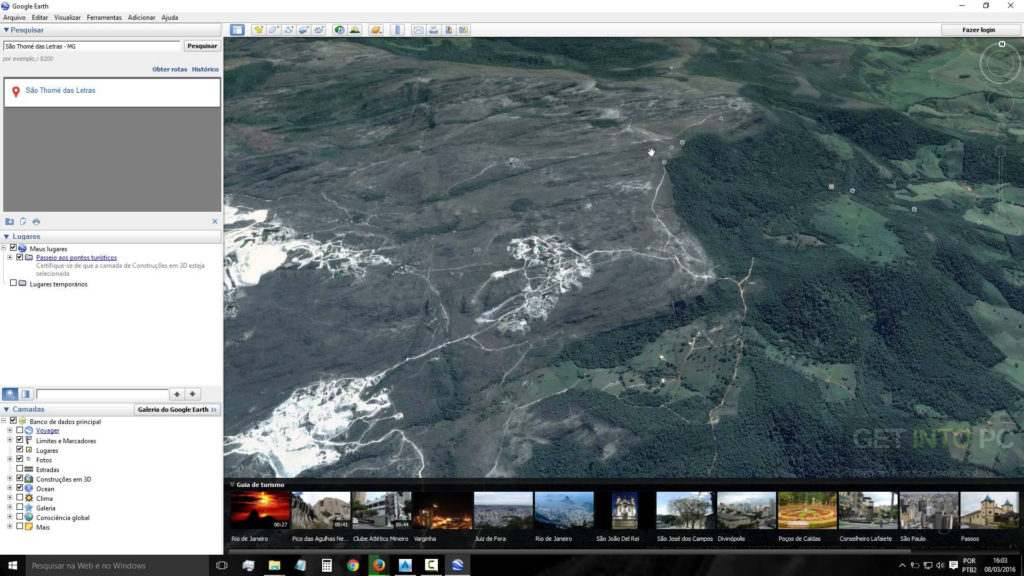Open the Arquivo menu

pyautogui.click(x=14, y=18)
